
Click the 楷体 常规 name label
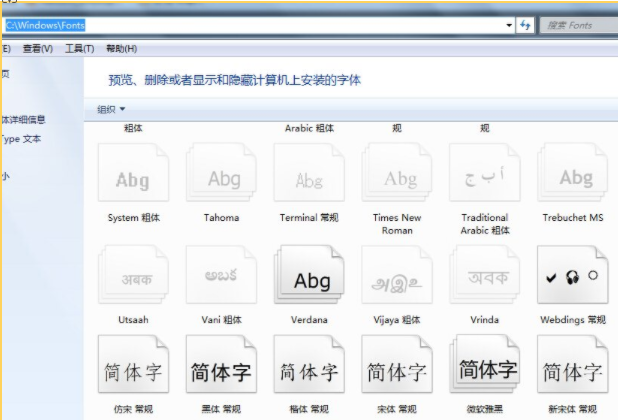click(309, 409)
